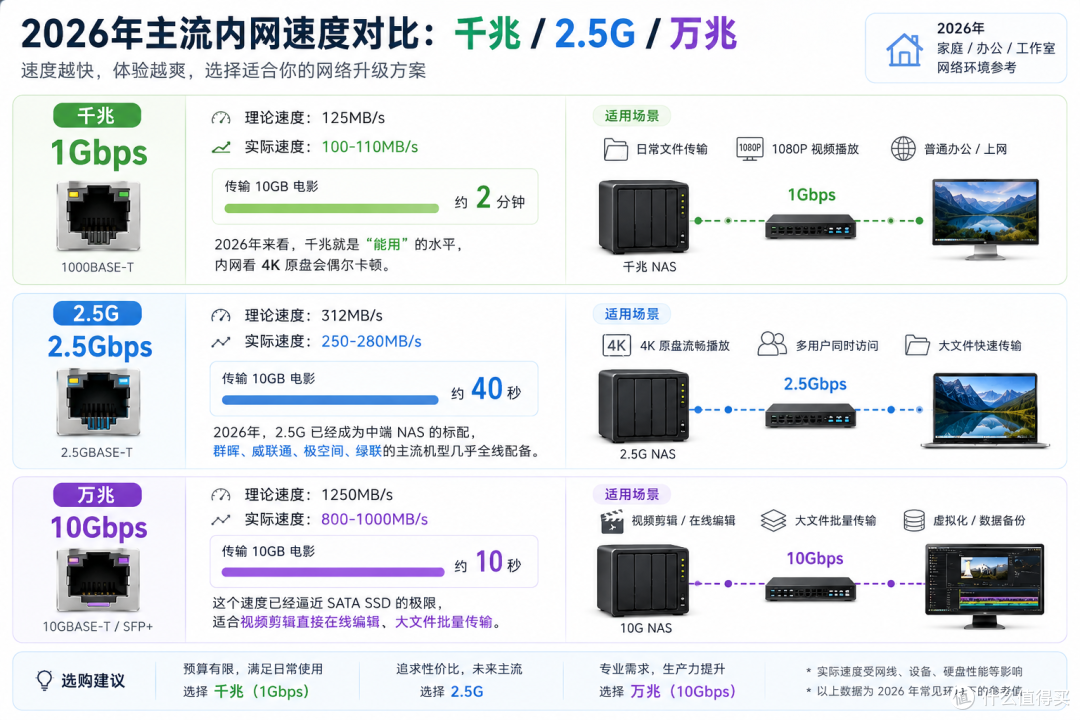Image resolution: width=1080 pixels, height=720 pixels.
Task: Click the text 理论速度: 125MB/s
Action: [x=315, y=118]
